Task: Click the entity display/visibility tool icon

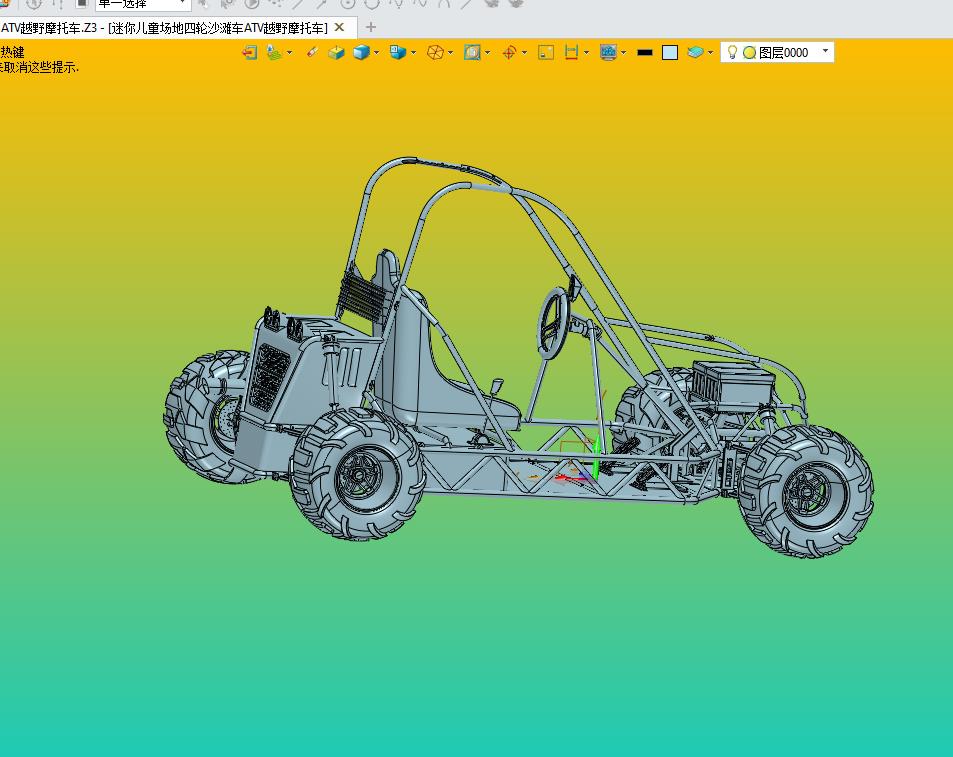Action: click(275, 52)
